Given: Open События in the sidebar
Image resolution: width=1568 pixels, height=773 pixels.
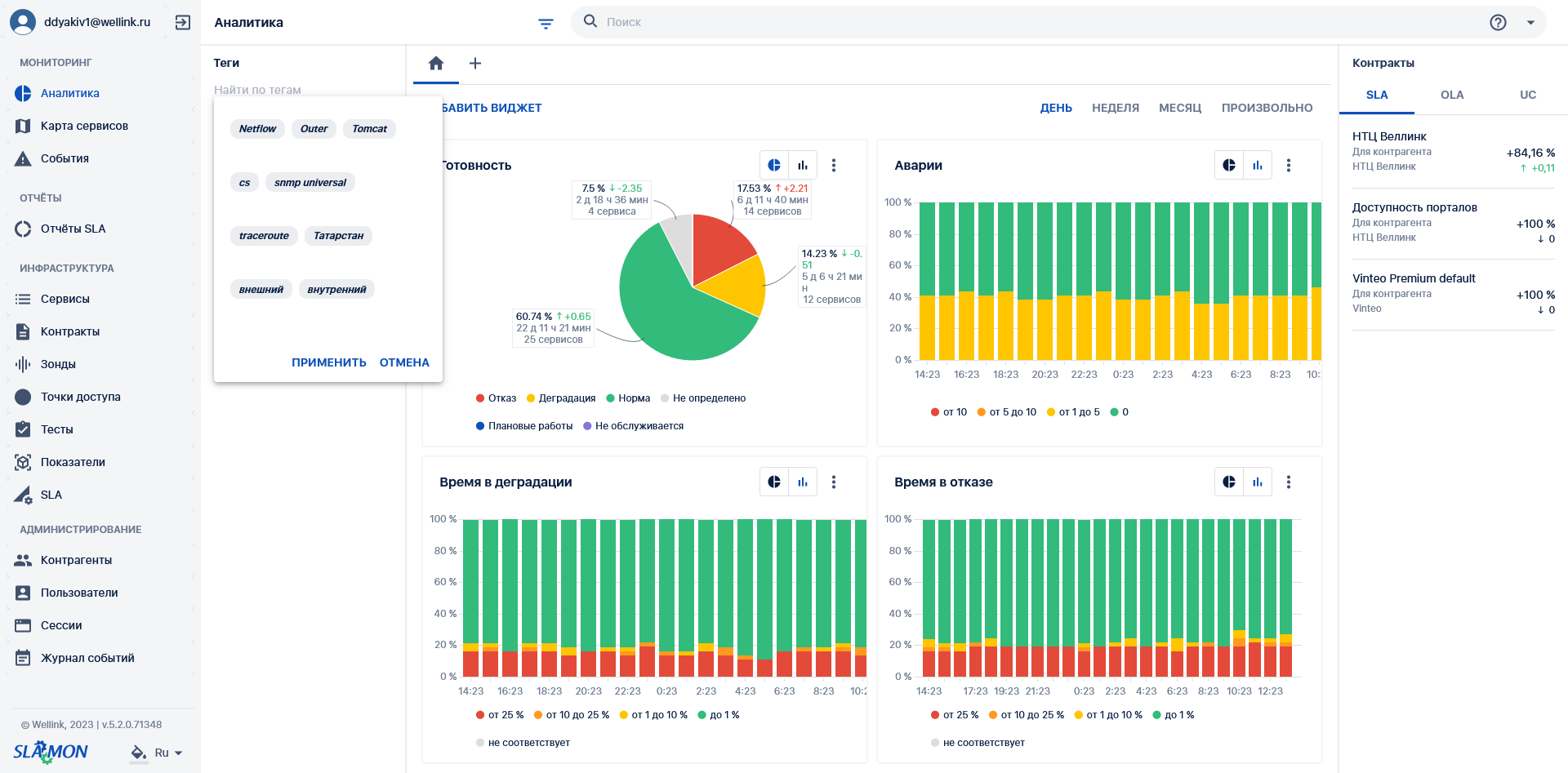Looking at the screenshot, I should (x=100, y=158).
